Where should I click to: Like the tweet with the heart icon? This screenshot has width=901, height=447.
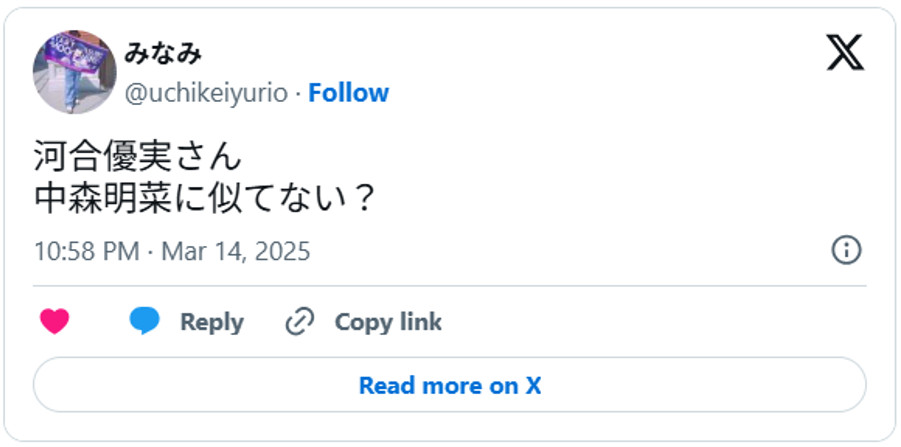point(55,322)
